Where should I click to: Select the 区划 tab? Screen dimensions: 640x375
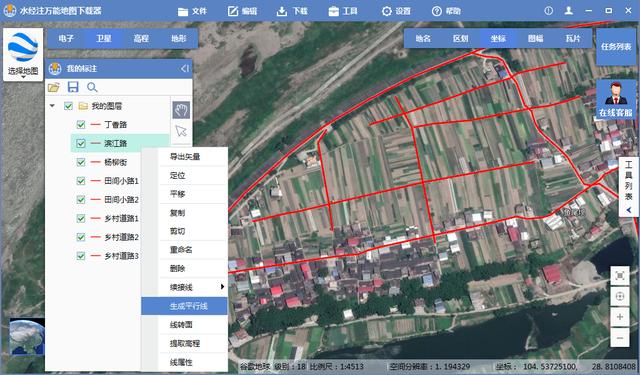click(460, 38)
